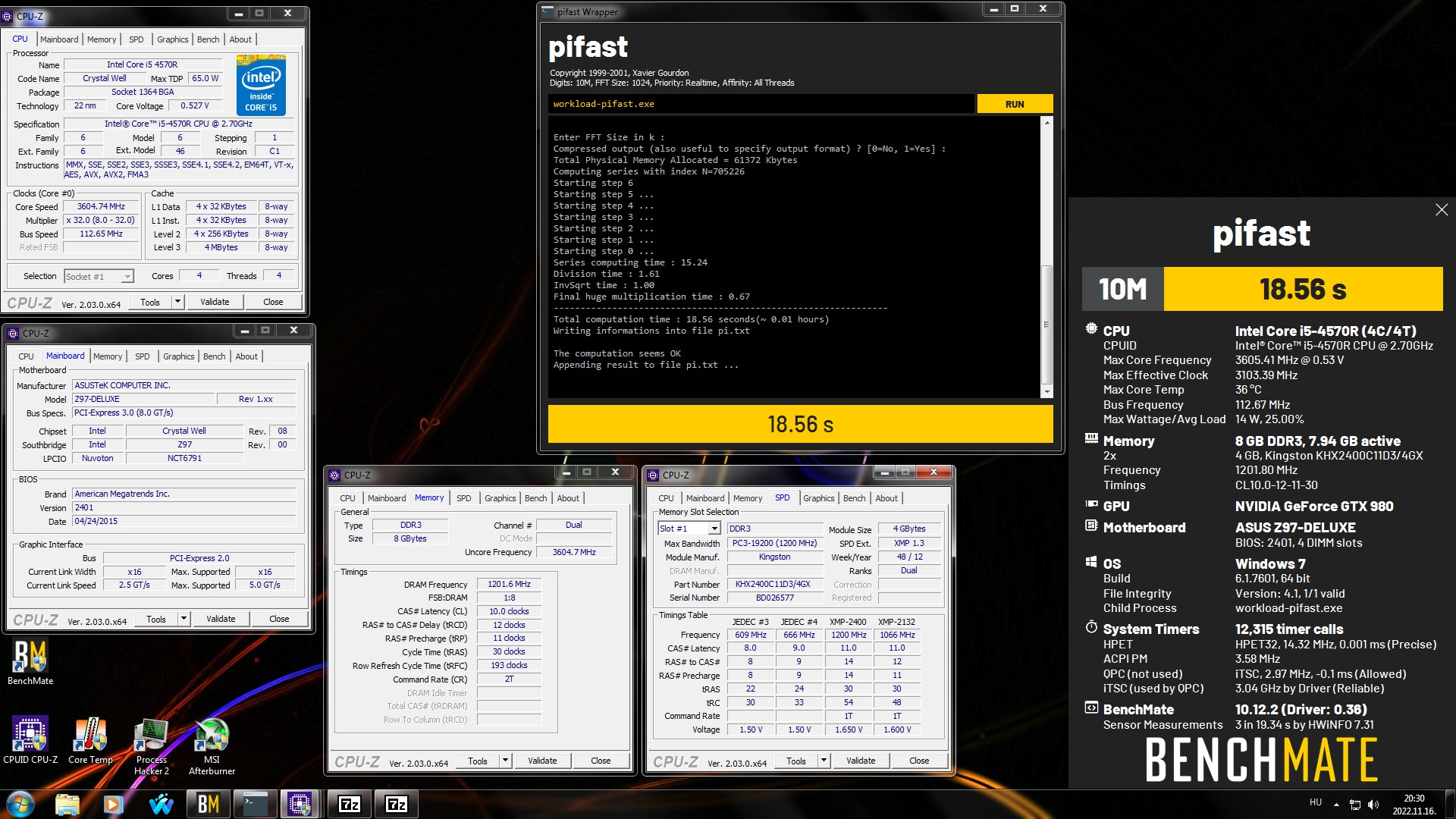Screen dimensions: 1456x819
Task: Click the OS Windows-logo icon in BenchMate panel
Action: (1091, 562)
